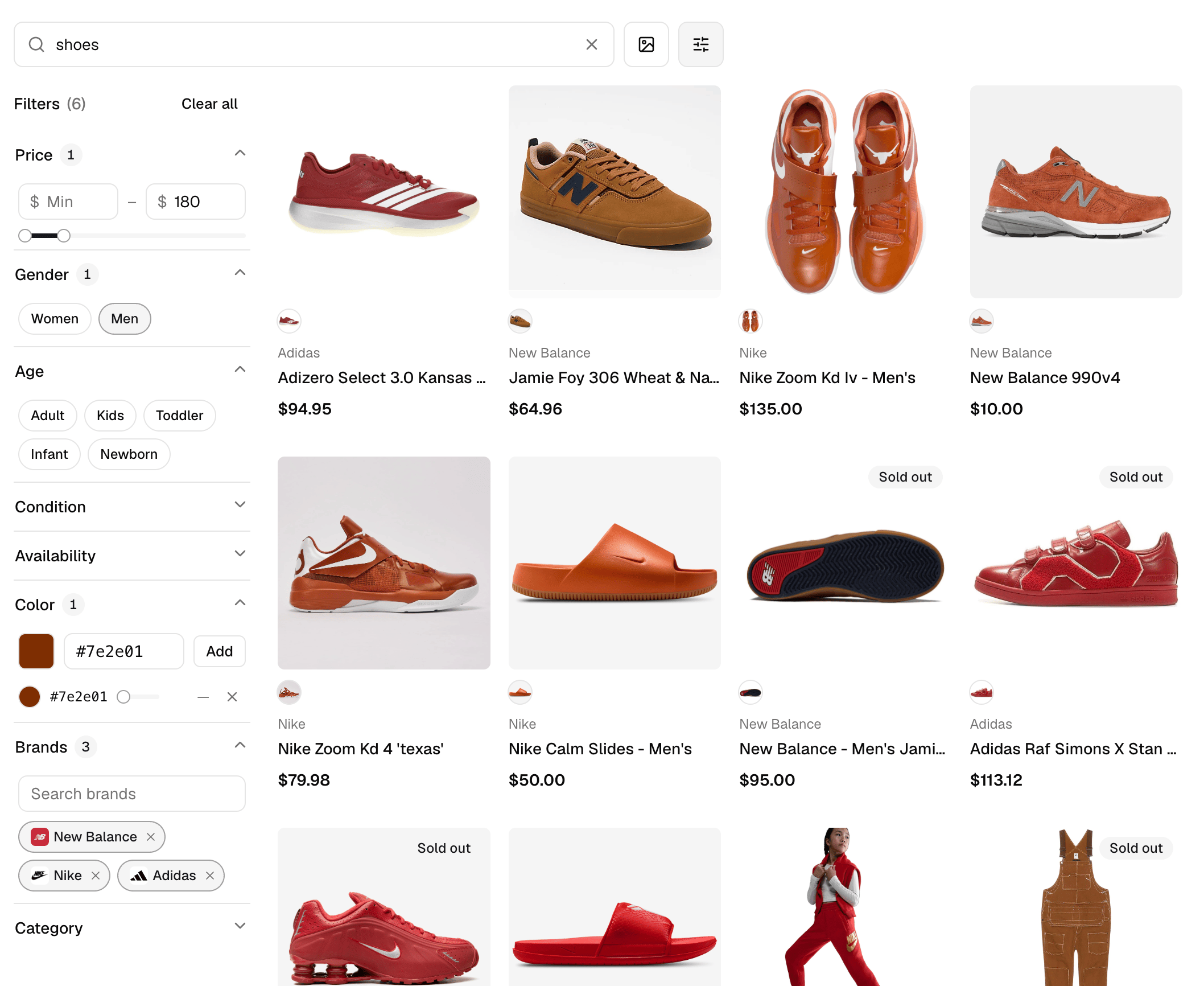Expand the Availability filter section

(x=240, y=554)
